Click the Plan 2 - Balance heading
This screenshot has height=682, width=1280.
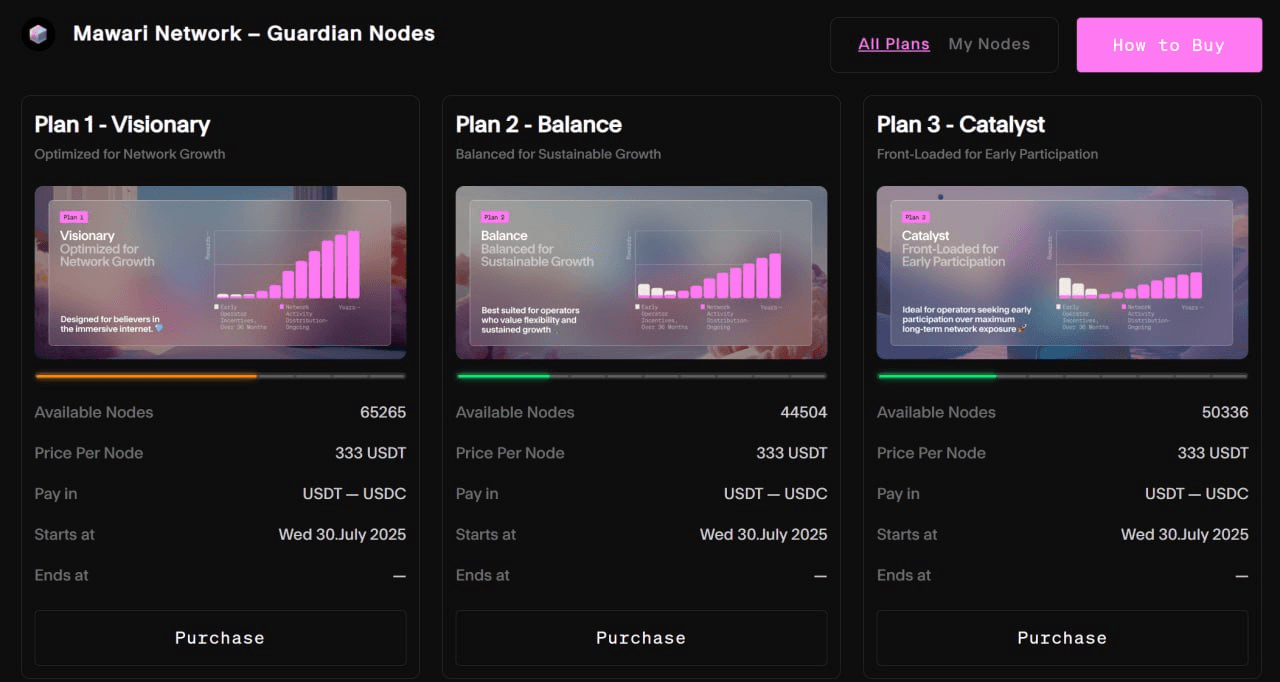539,125
